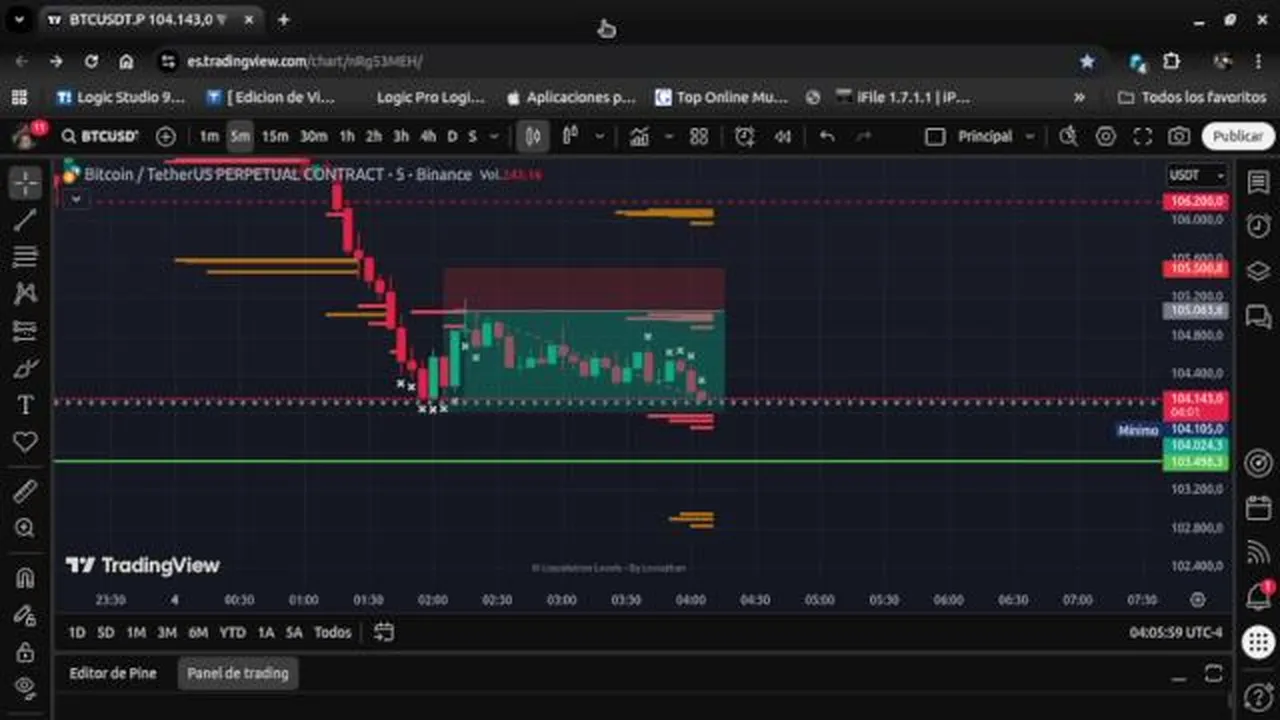Screen dimensions: 1280x720
Task: Open the chats panel
Action: point(1258,316)
